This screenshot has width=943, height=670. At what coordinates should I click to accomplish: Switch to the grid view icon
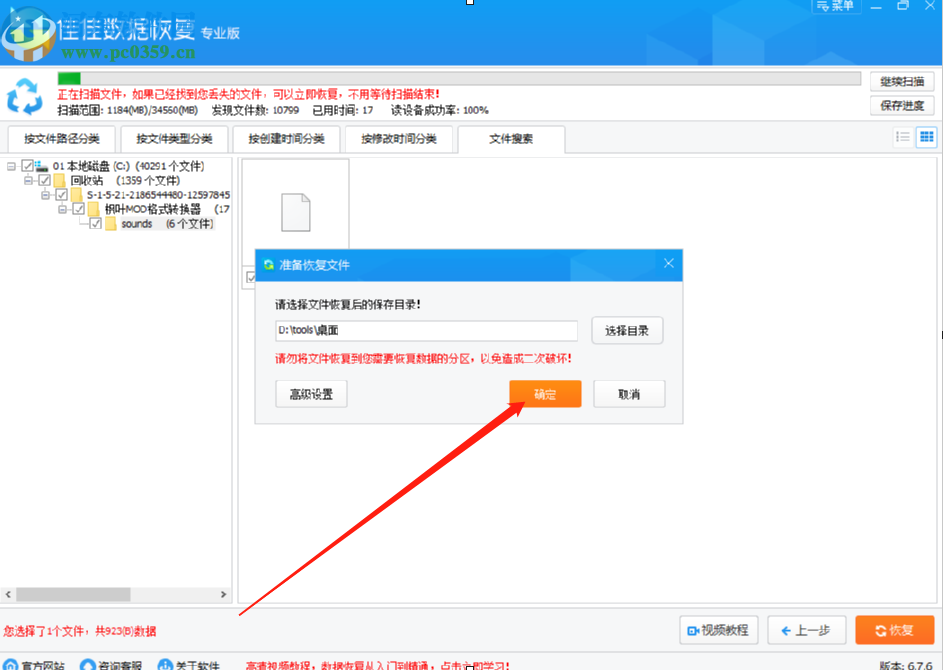(927, 137)
